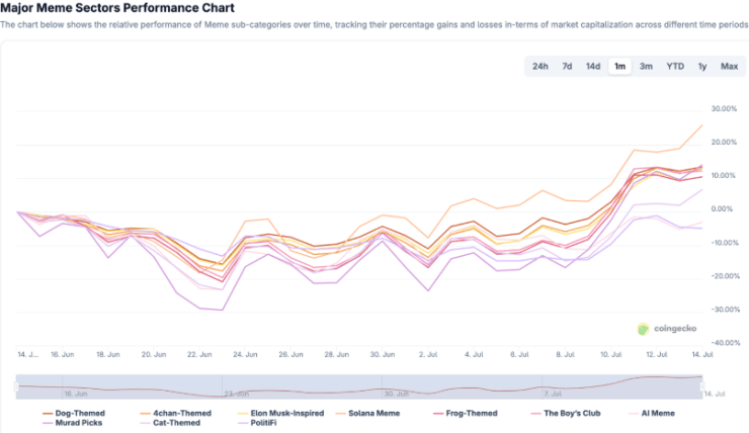Screen dimensions: 749x433
Task: Show year-to-date with YTD button
Action: [675, 67]
